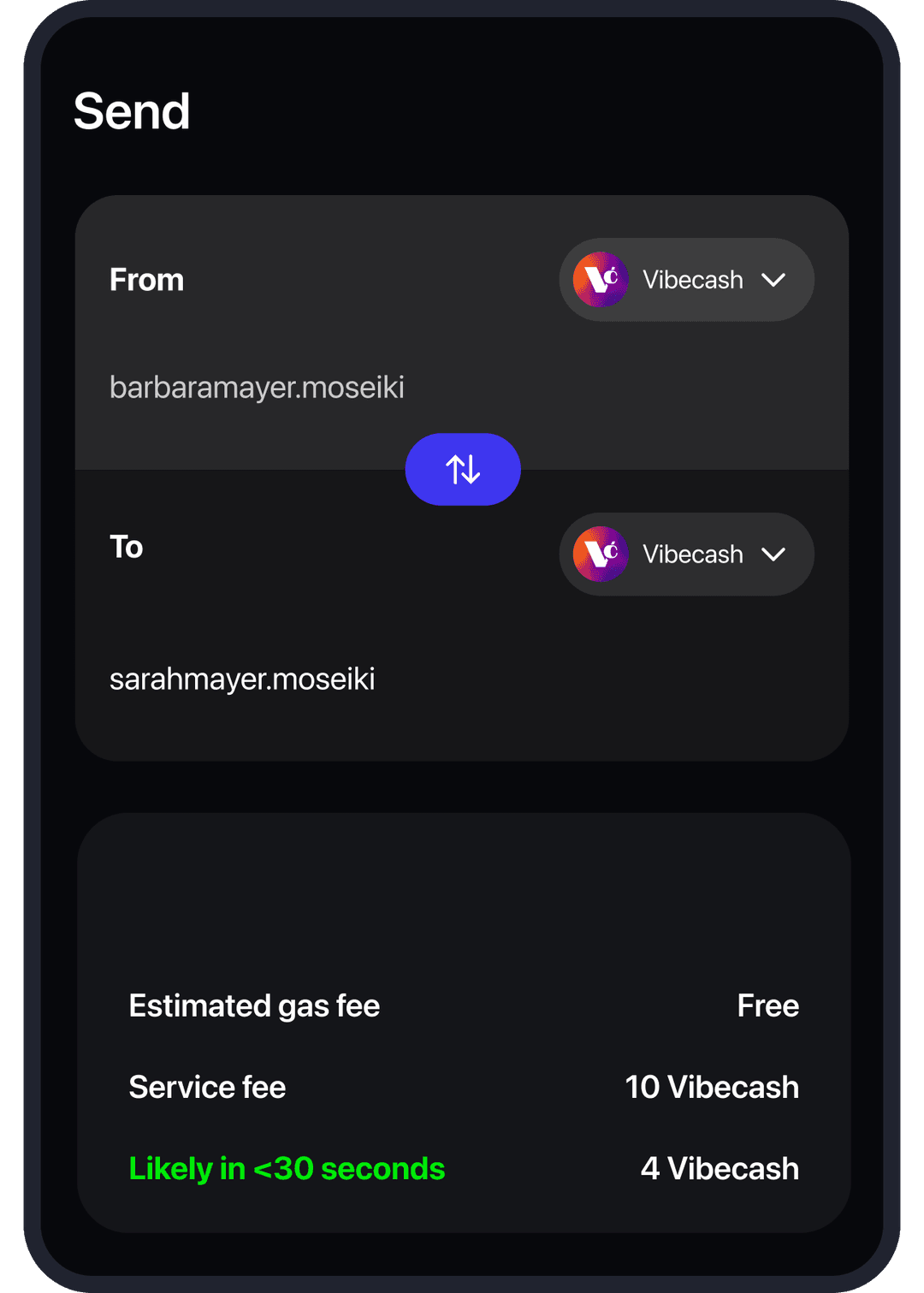
Task: Click the 10 Vibecash service fee amount
Action: [x=712, y=1087]
